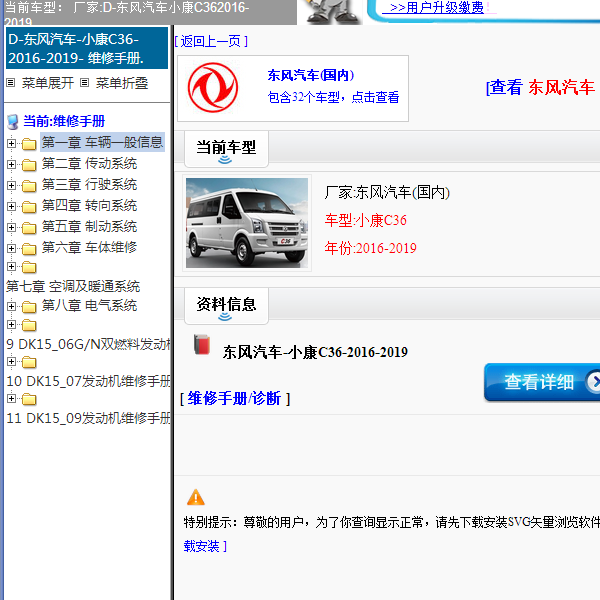Open 东风汽车(国内) manufacturer link
This screenshot has height=600, width=600.
coord(311,75)
